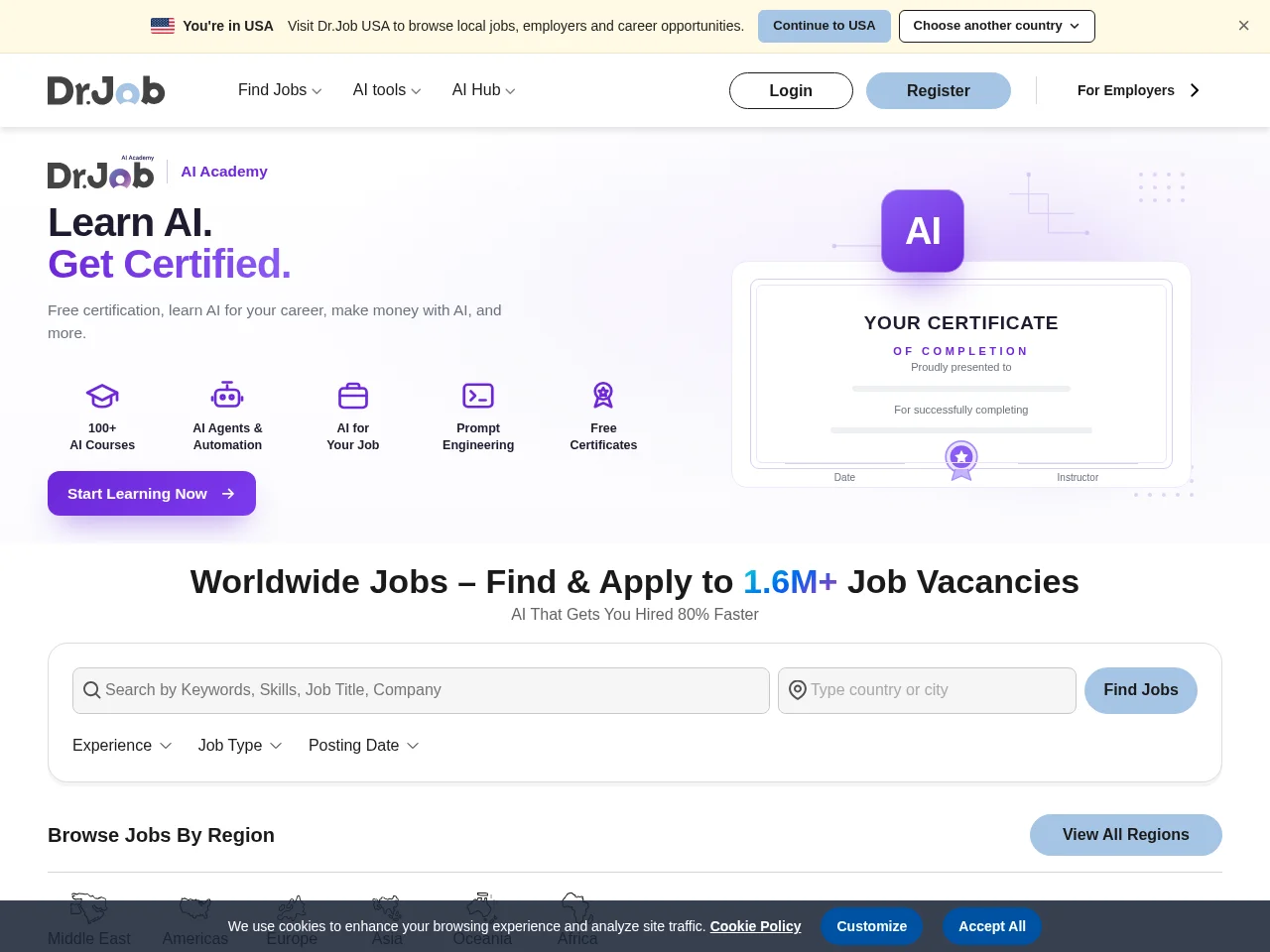1270x952 pixels.
Task: Click the search magnifier icon in keyword field
Action: 91,690
